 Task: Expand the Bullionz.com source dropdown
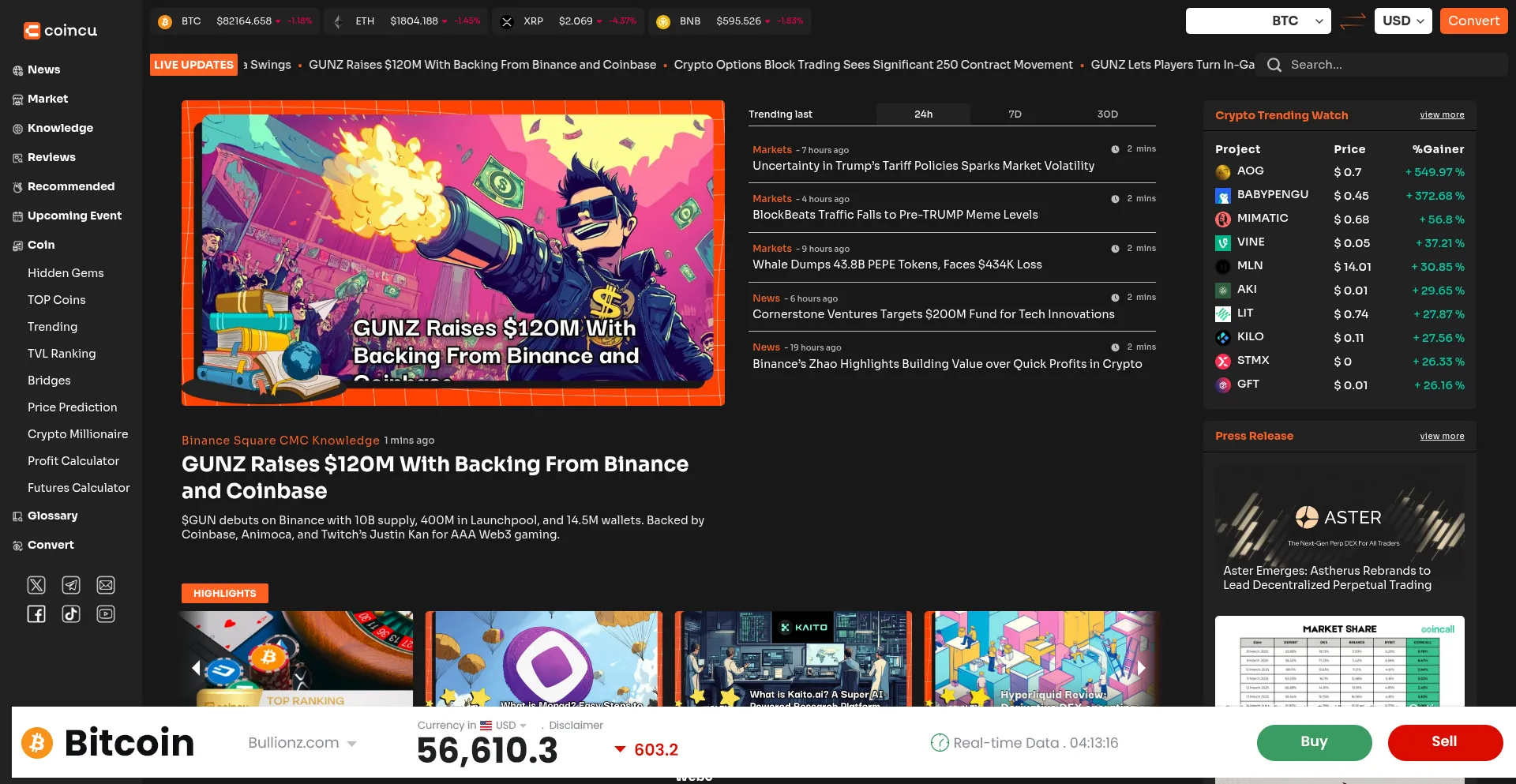point(302,743)
